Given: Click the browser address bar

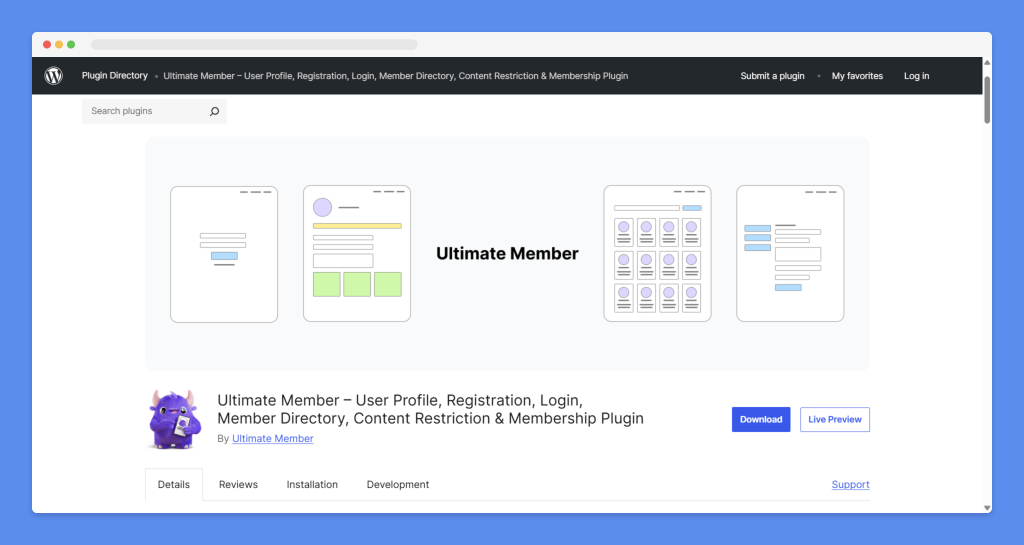Looking at the screenshot, I should pyautogui.click(x=254, y=44).
